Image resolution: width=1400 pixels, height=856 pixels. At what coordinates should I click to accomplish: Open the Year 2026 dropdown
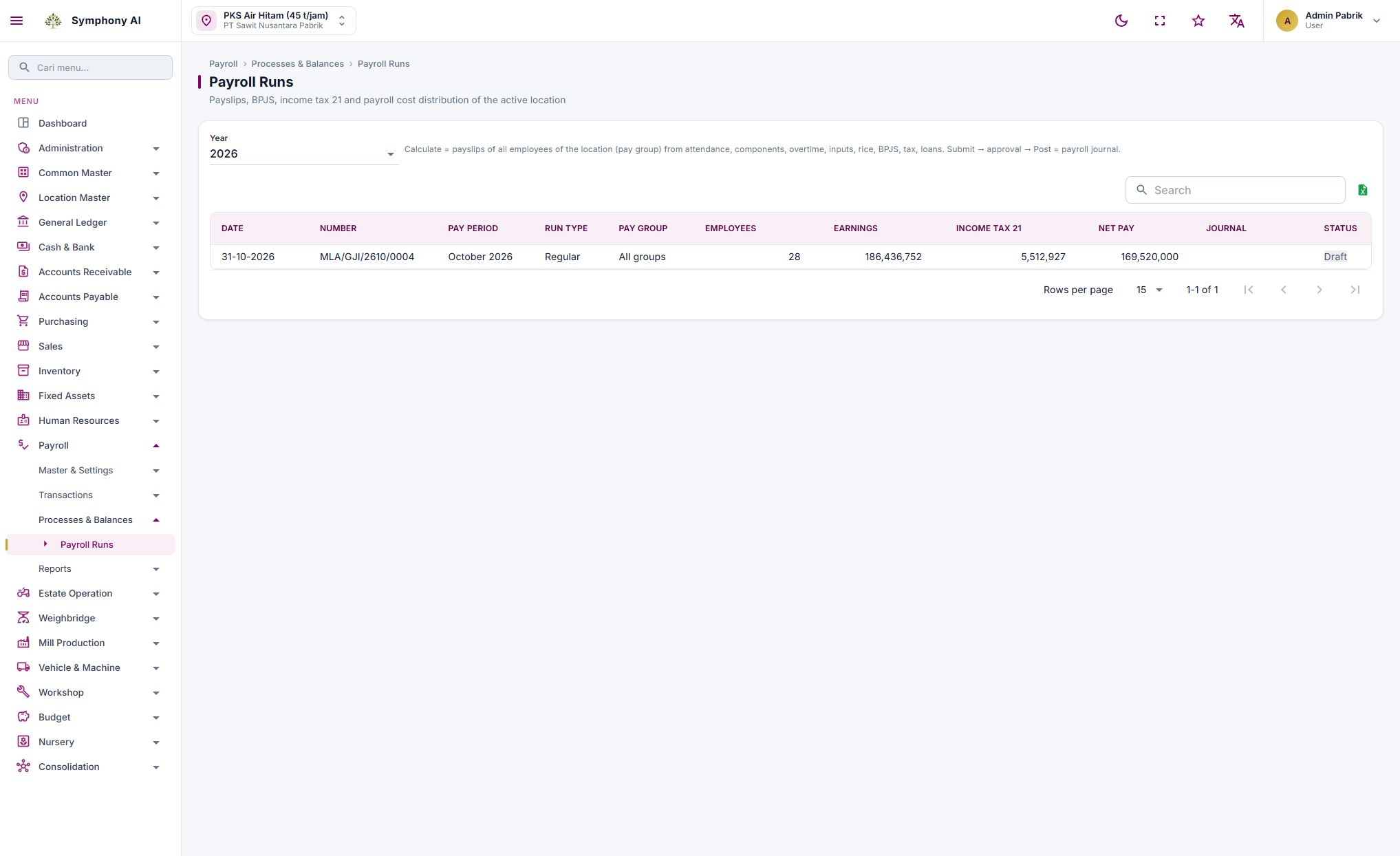point(303,153)
